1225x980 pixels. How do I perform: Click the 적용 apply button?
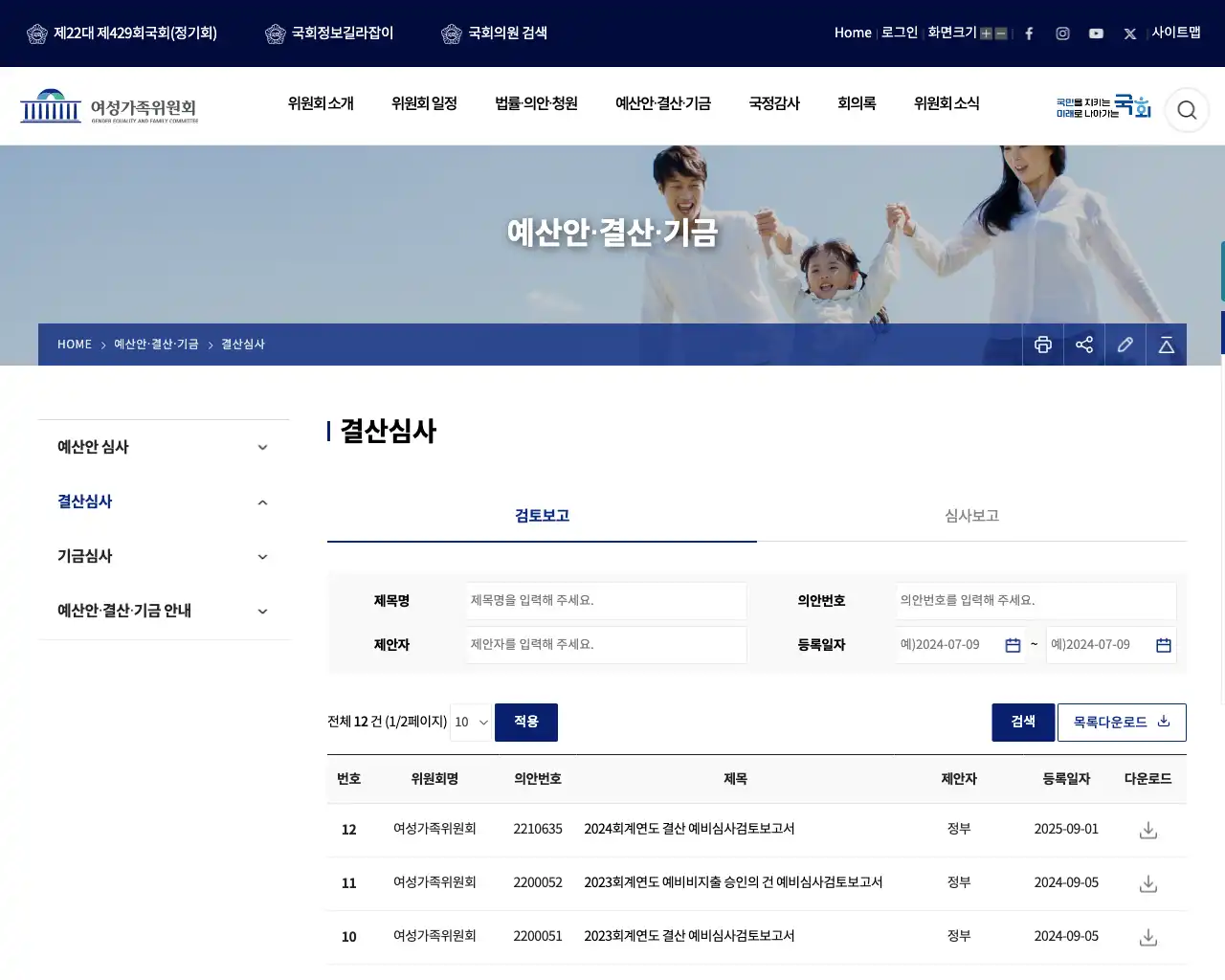tap(526, 722)
